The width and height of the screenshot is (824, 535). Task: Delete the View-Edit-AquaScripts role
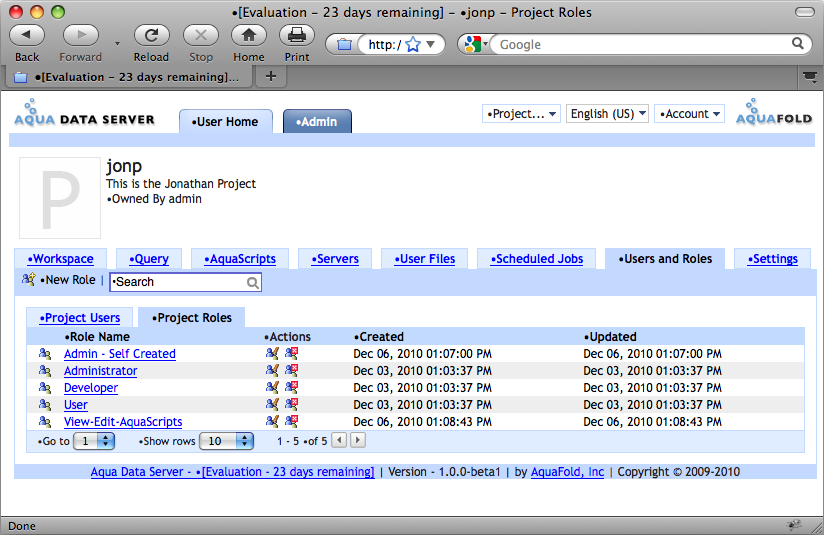pos(292,421)
